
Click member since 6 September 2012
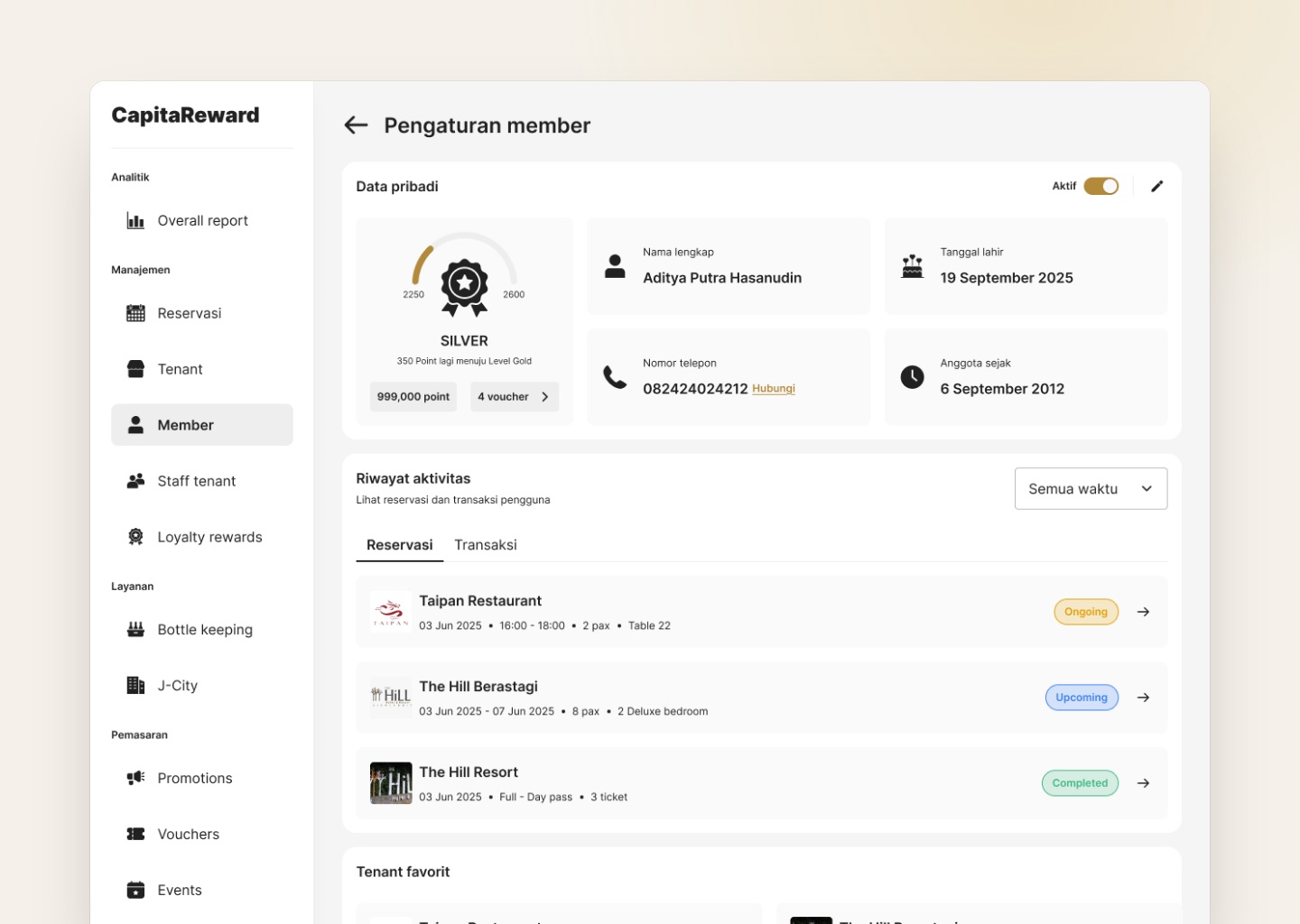click(x=1002, y=389)
